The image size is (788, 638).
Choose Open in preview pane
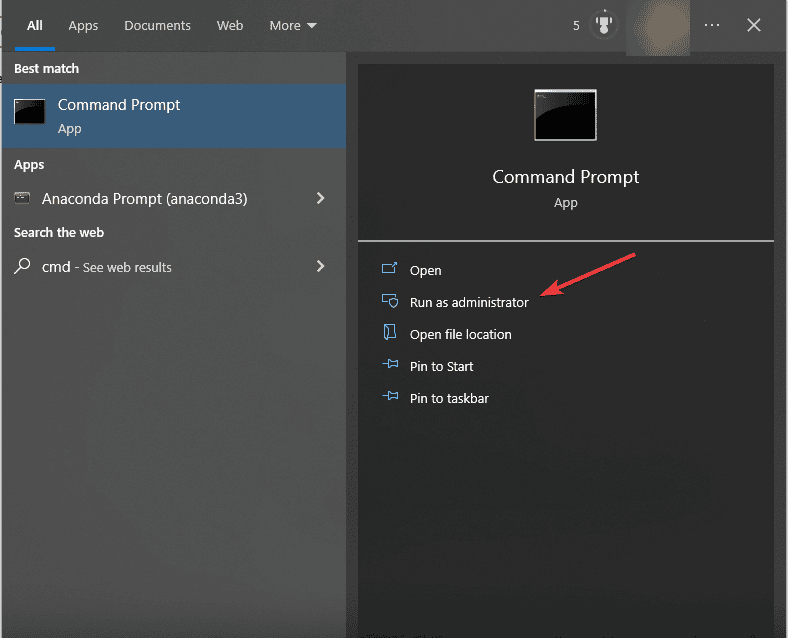point(425,270)
